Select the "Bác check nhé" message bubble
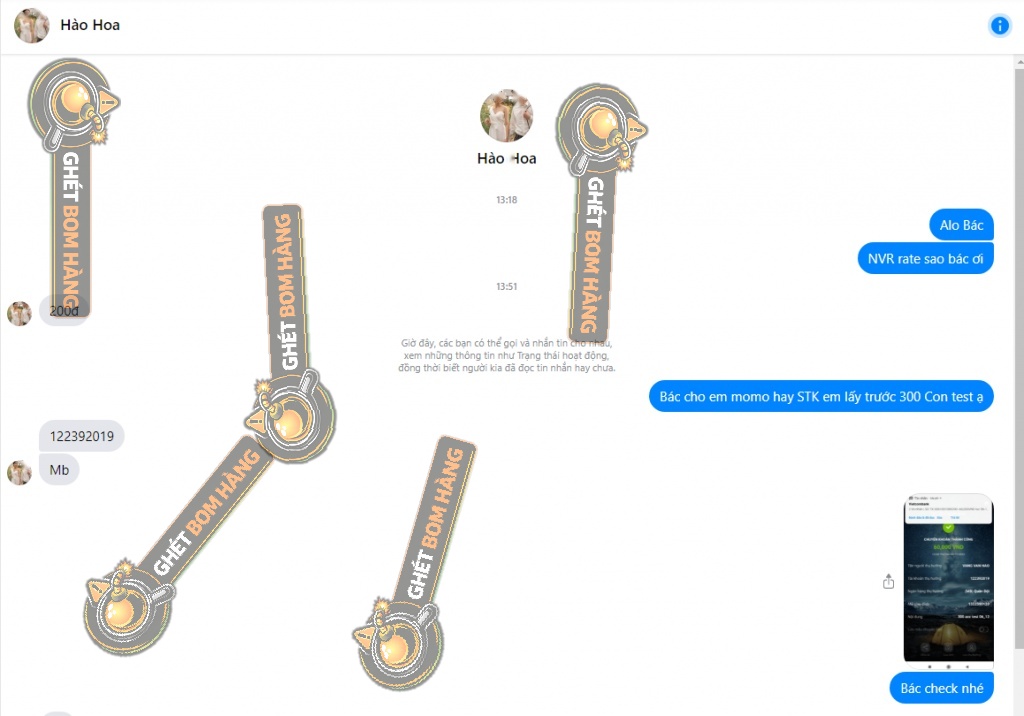 tap(942, 688)
